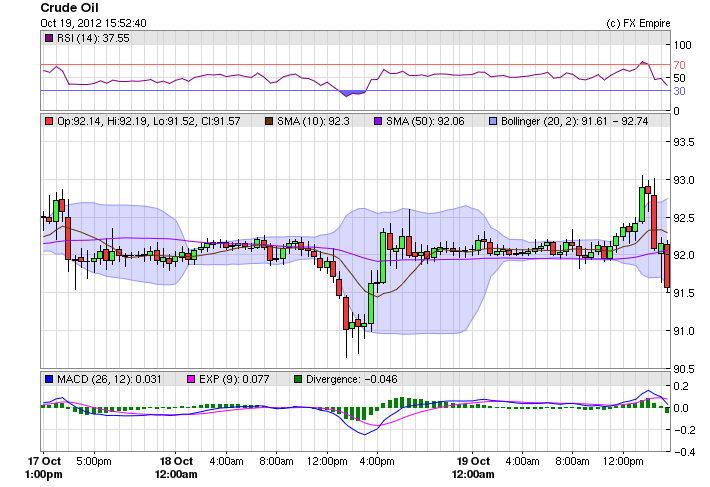Click the 91.5 price axis label
Image resolution: width=710 pixels, height=487 pixels.
point(684,293)
